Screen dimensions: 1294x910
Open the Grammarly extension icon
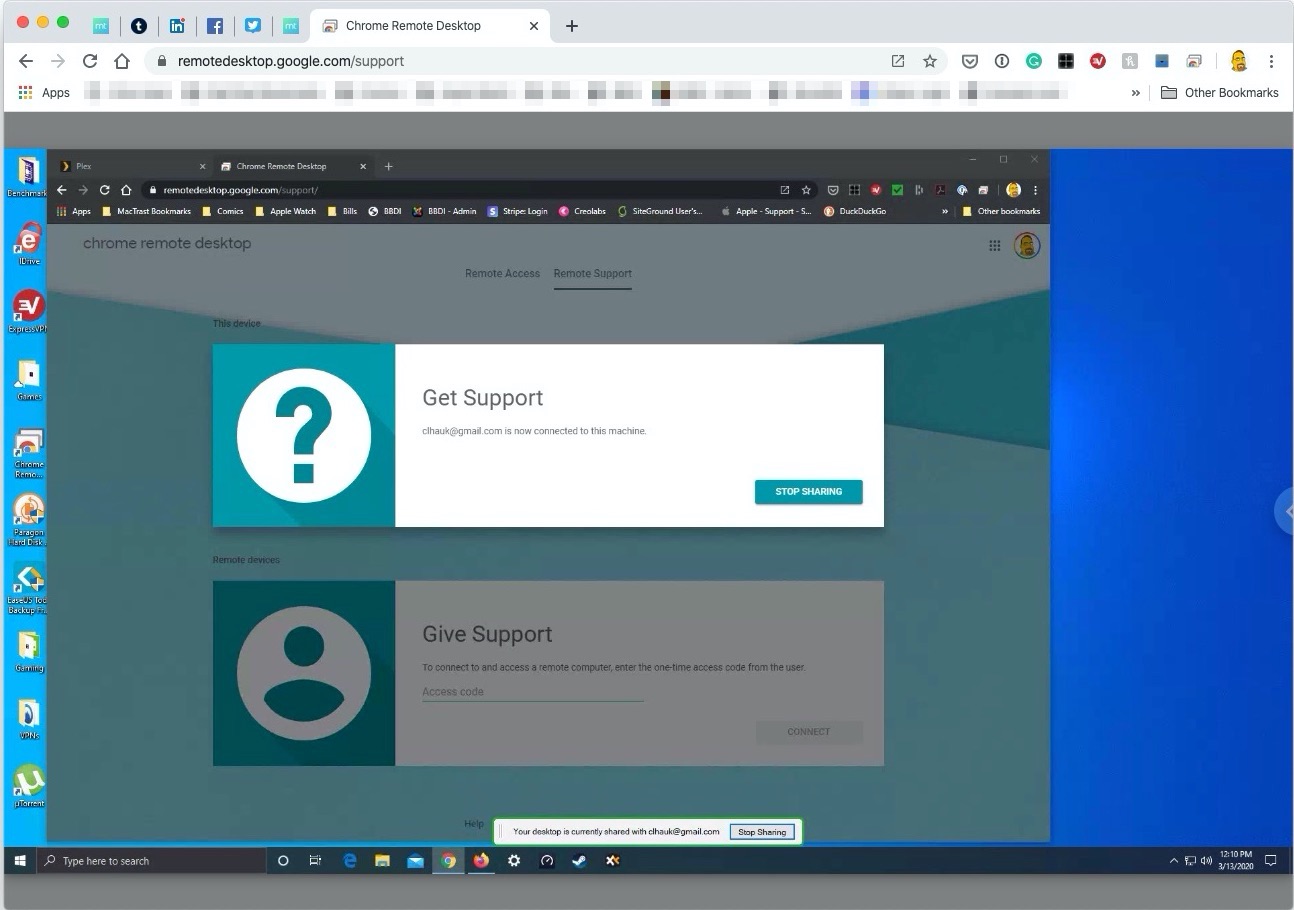[x=1034, y=61]
